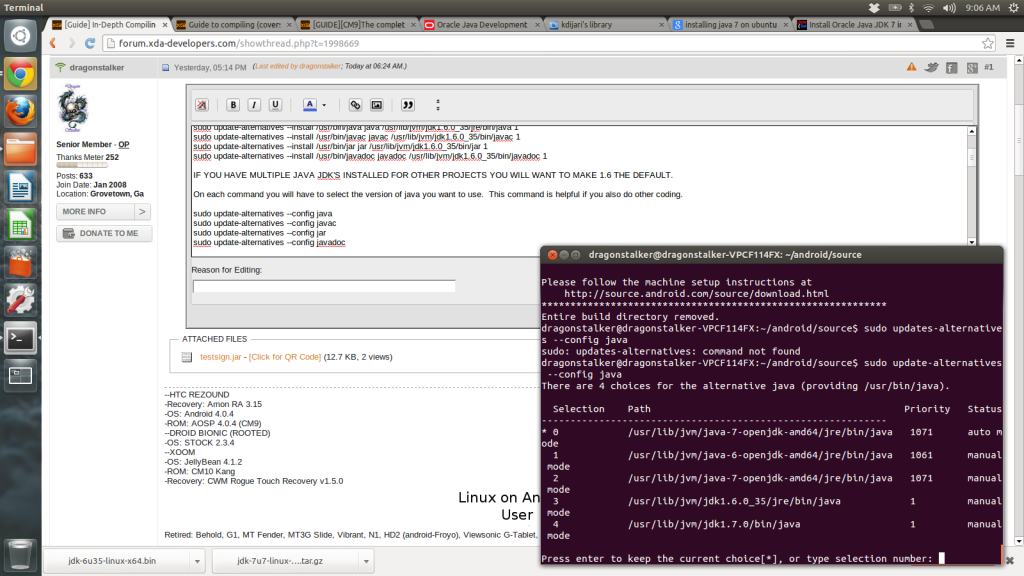Open the 9:06 AM clock menu

982,8
